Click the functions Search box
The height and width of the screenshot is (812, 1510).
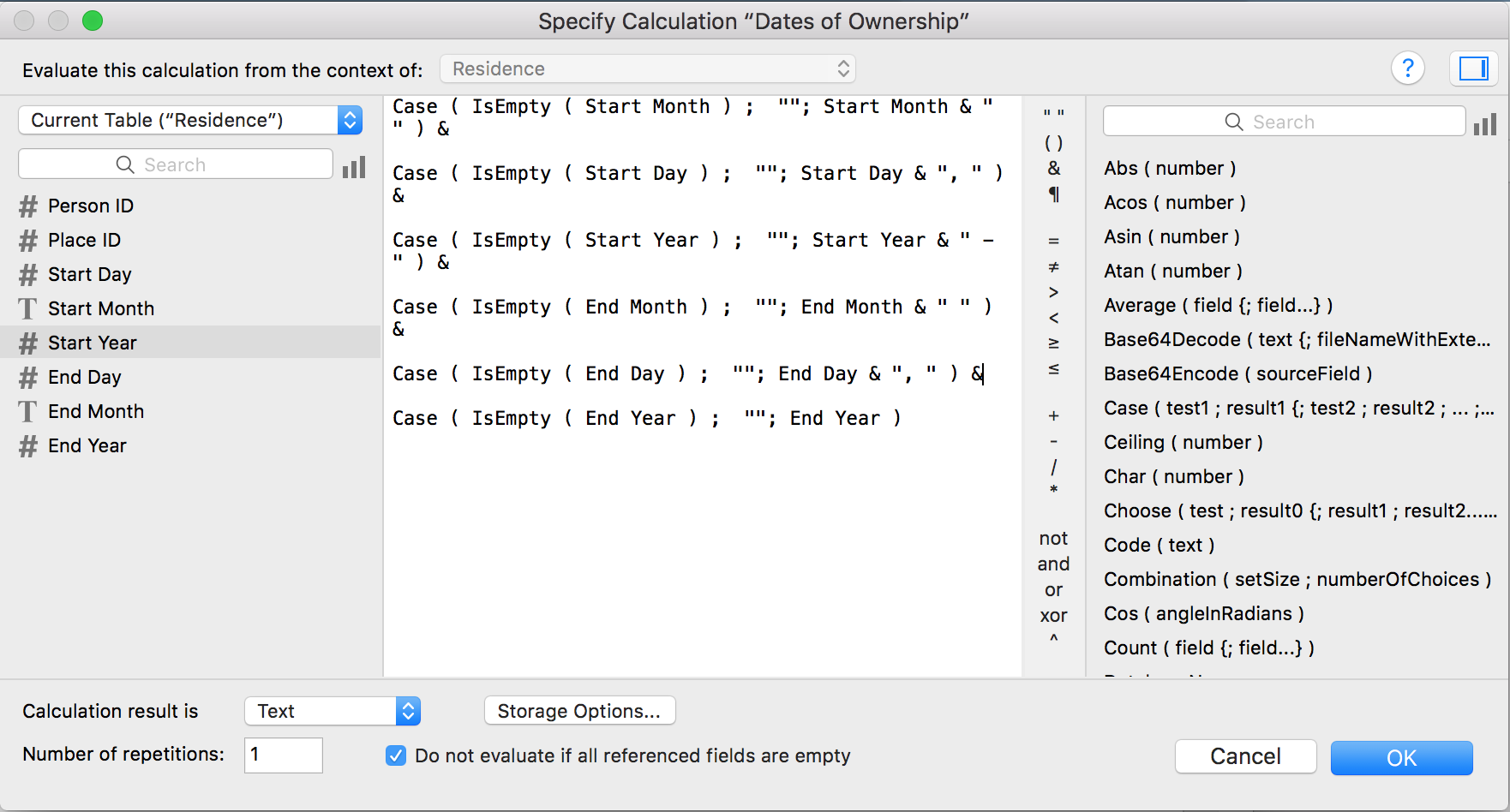[x=1284, y=122]
